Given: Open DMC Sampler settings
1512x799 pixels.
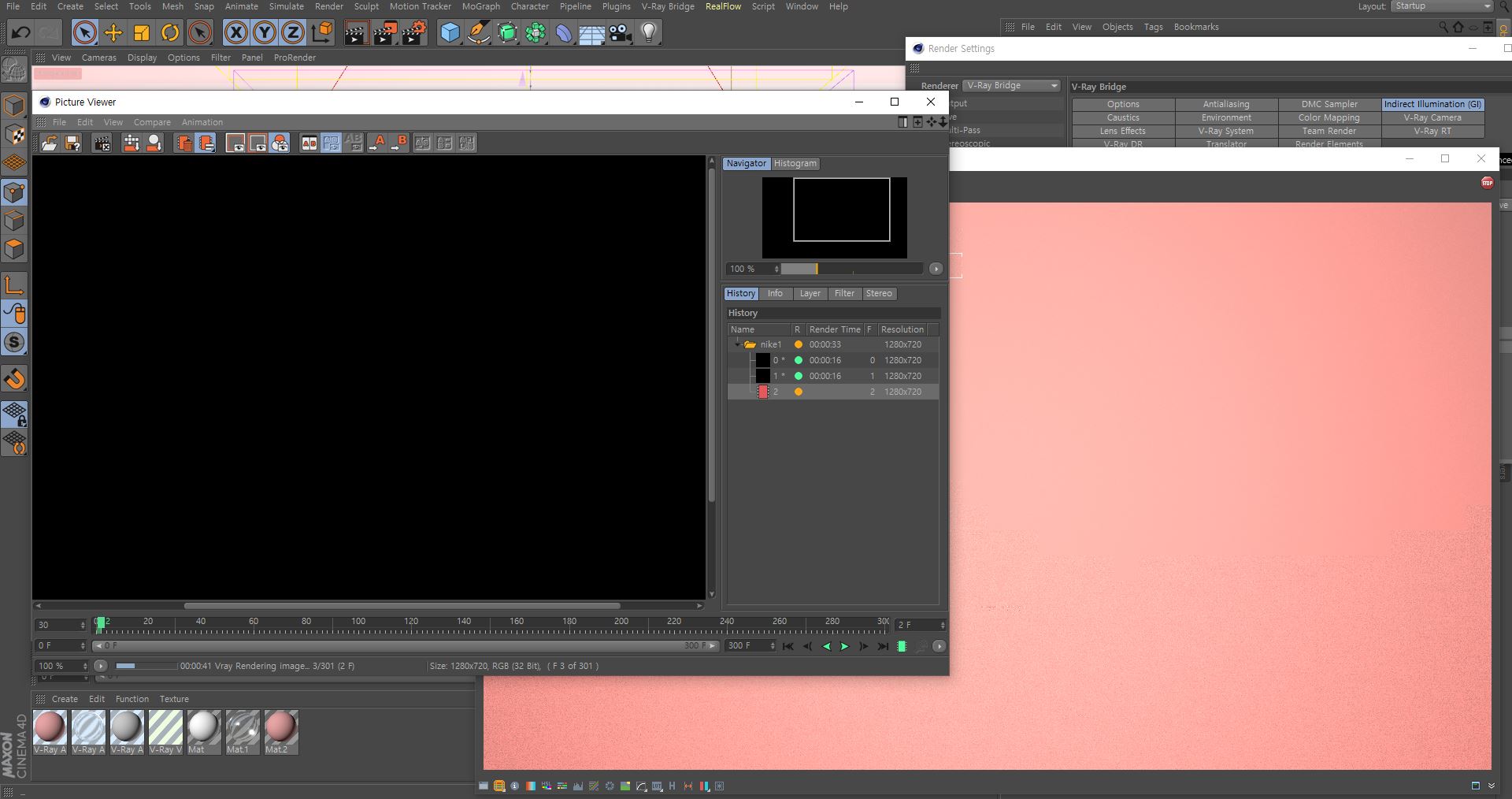Looking at the screenshot, I should point(1329,104).
